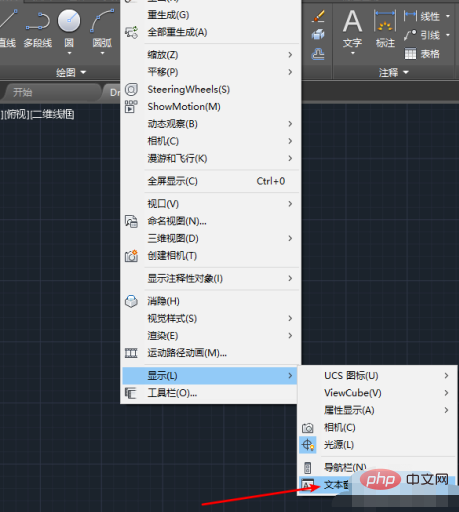Expand the Pan (平移) submenu arrow
Viewport: 459px width, 512px height.
pos(290,72)
